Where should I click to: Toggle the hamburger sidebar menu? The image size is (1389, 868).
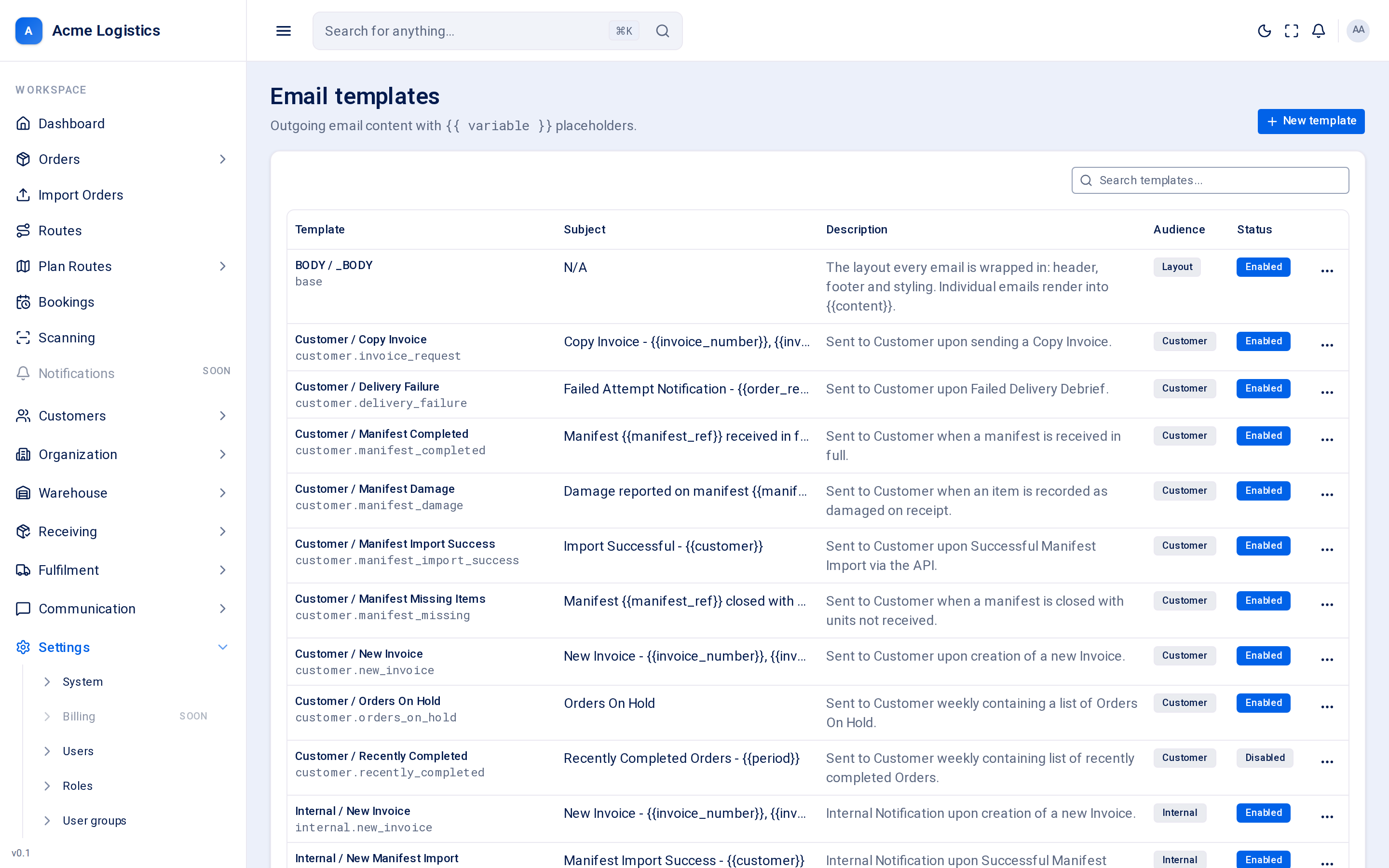pyautogui.click(x=284, y=31)
